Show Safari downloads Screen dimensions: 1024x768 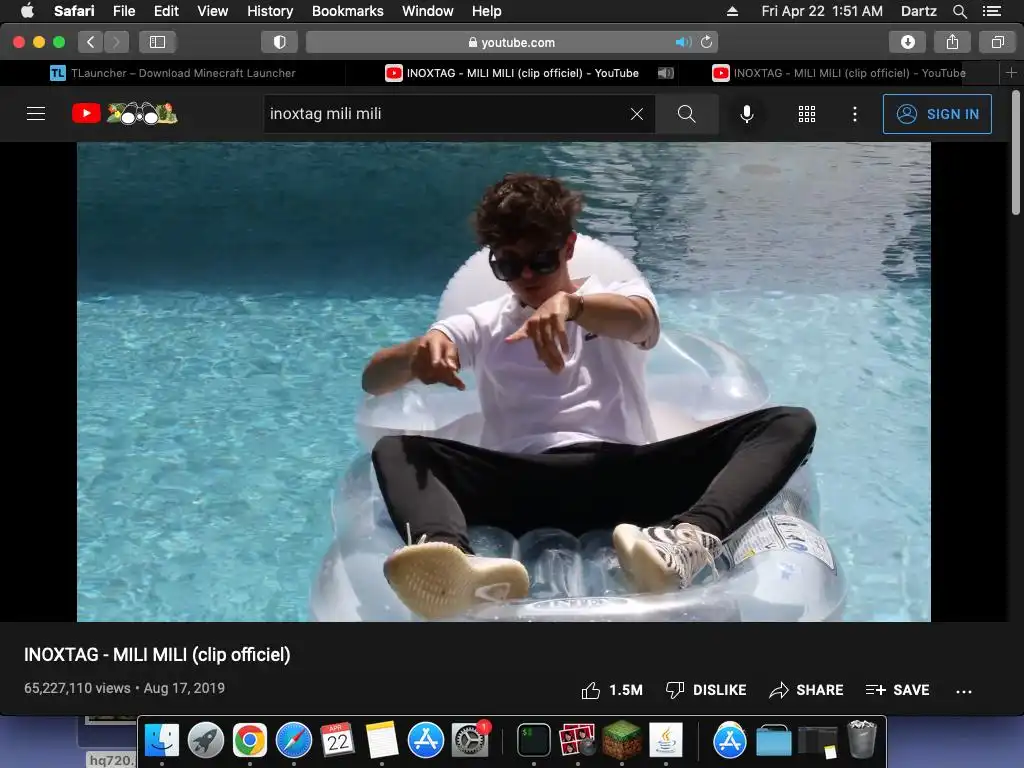coord(908,42)
